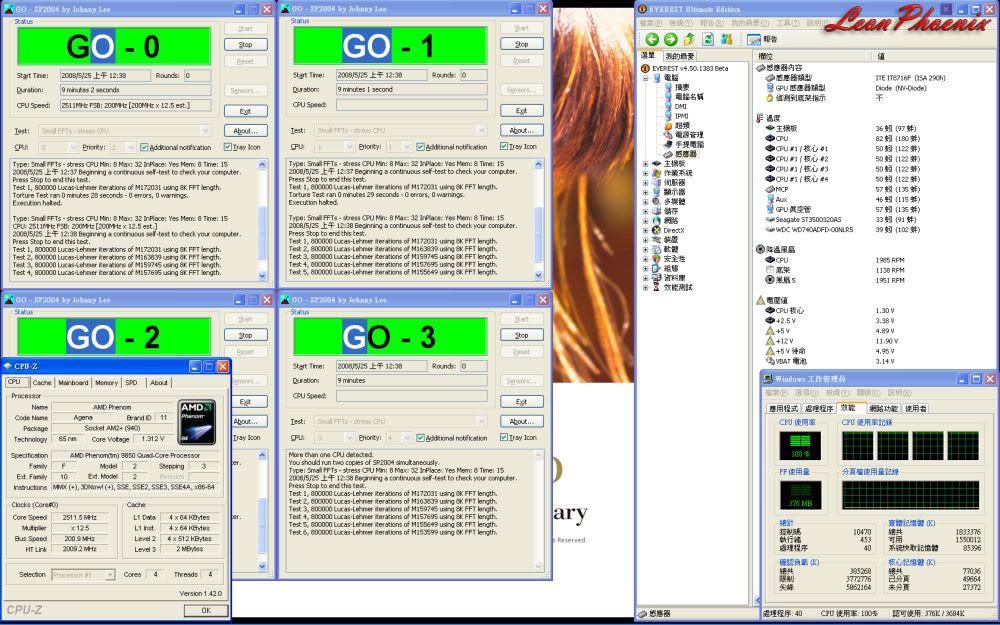Click the fan icon beside 降溫風扇 heading

click(x=760, y=249)
